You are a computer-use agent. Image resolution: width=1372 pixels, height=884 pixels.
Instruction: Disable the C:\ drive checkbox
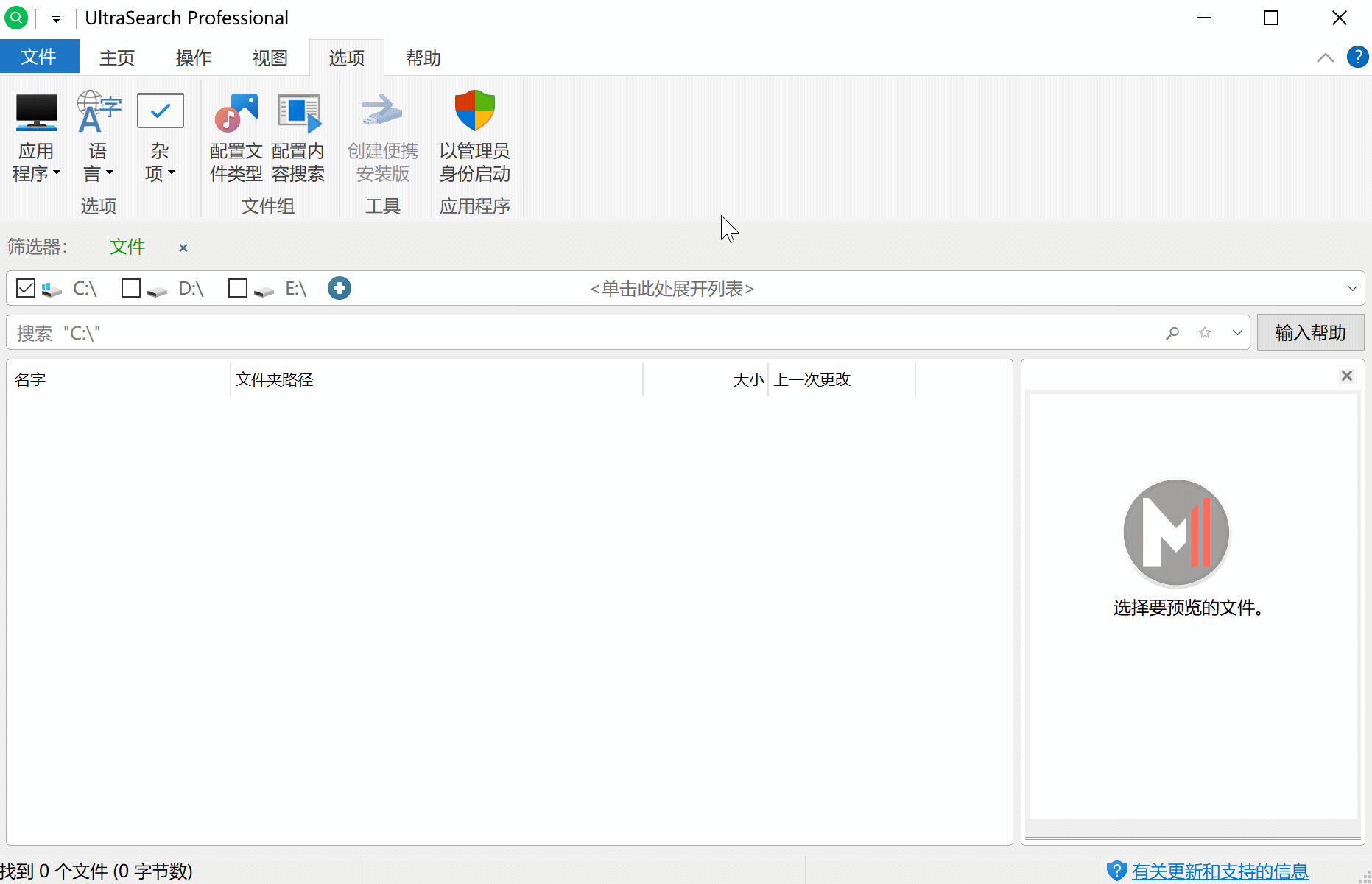(26, 288)
